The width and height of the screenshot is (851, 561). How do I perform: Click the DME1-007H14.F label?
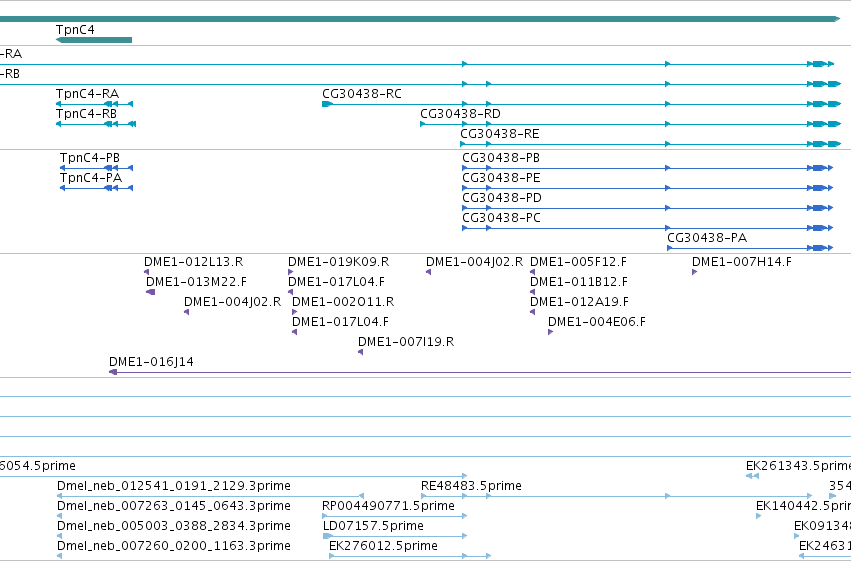pos(741,262)
